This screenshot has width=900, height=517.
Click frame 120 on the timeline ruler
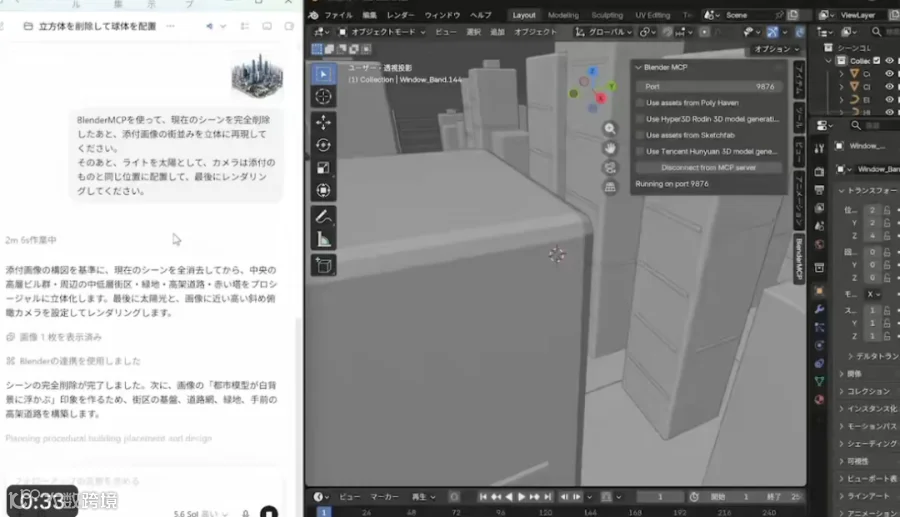click(x=545, y=512)
